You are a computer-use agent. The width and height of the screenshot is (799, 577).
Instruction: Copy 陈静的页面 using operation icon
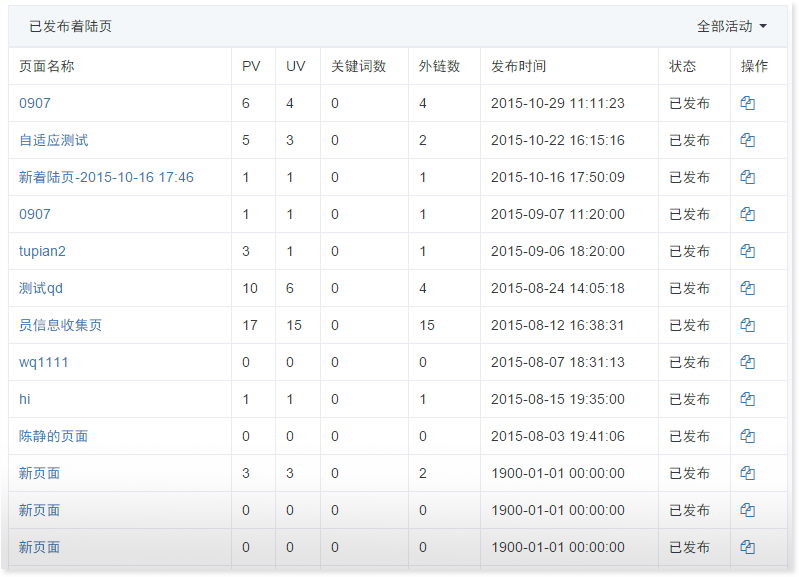[x=747, y=436]
